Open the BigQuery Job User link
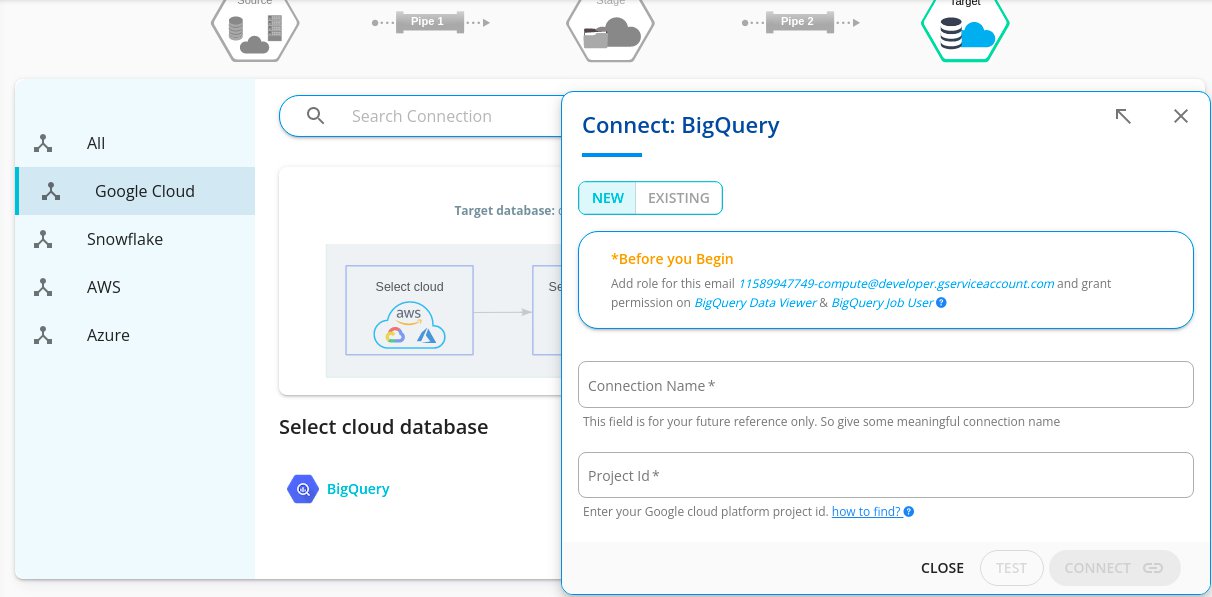This screenshot has height=597, width=1212. (x=882, y=302)
